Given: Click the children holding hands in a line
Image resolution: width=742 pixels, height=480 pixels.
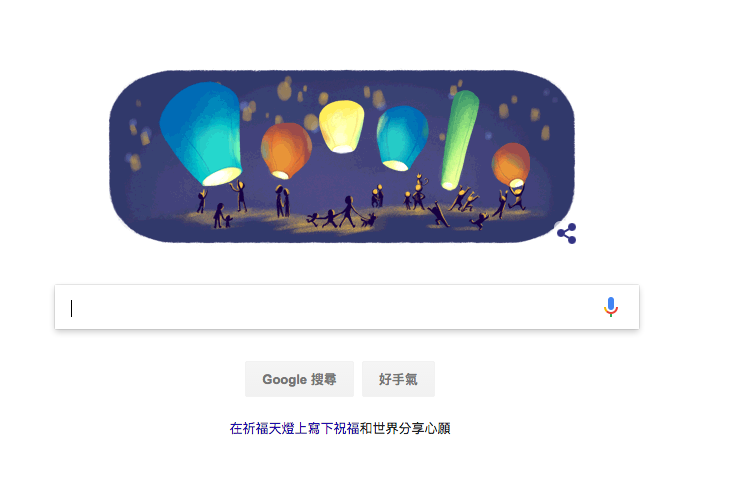Looking at the screenshot, I should click(323, 219).
